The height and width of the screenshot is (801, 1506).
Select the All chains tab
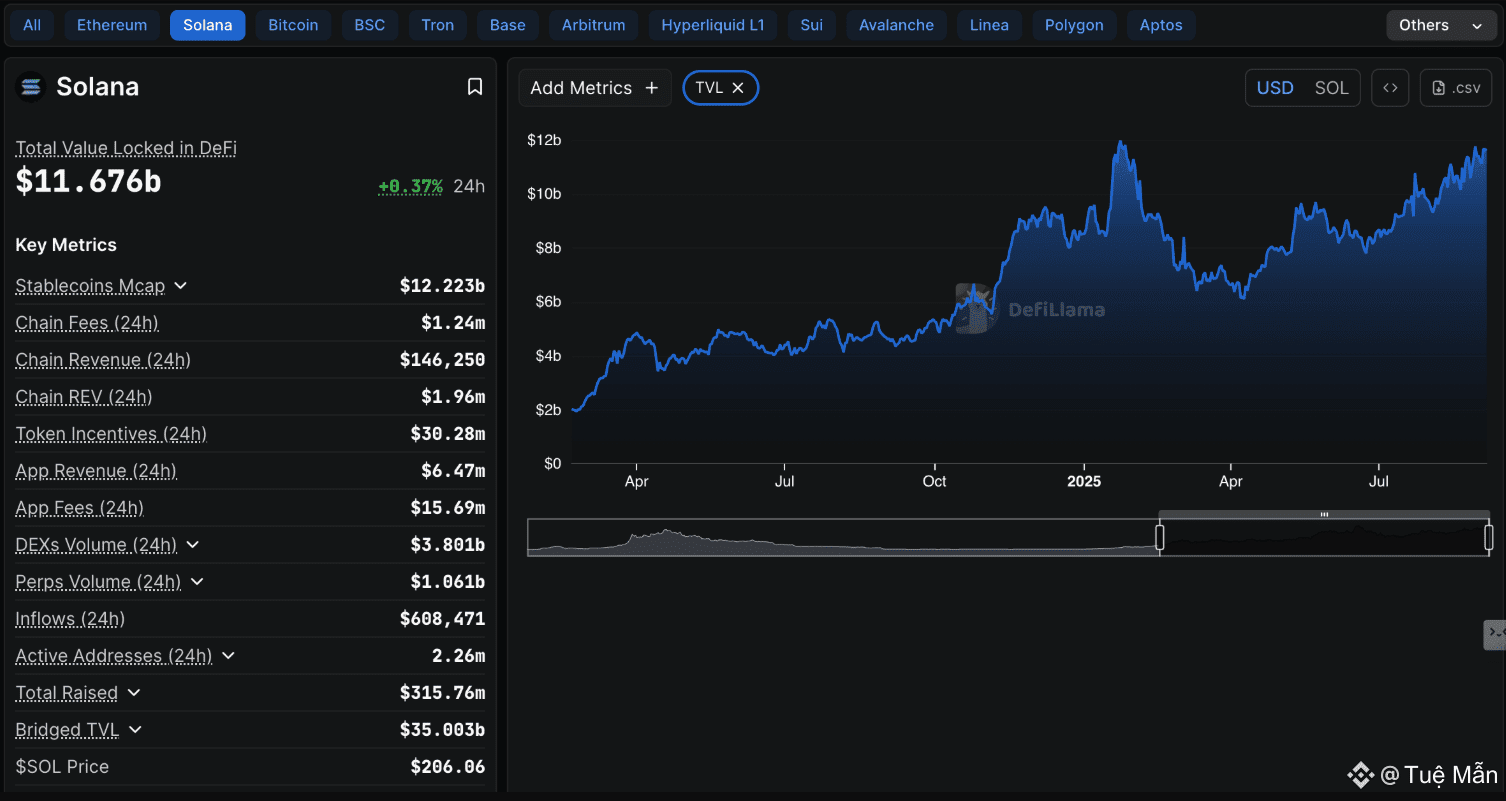tap(32, 25)
